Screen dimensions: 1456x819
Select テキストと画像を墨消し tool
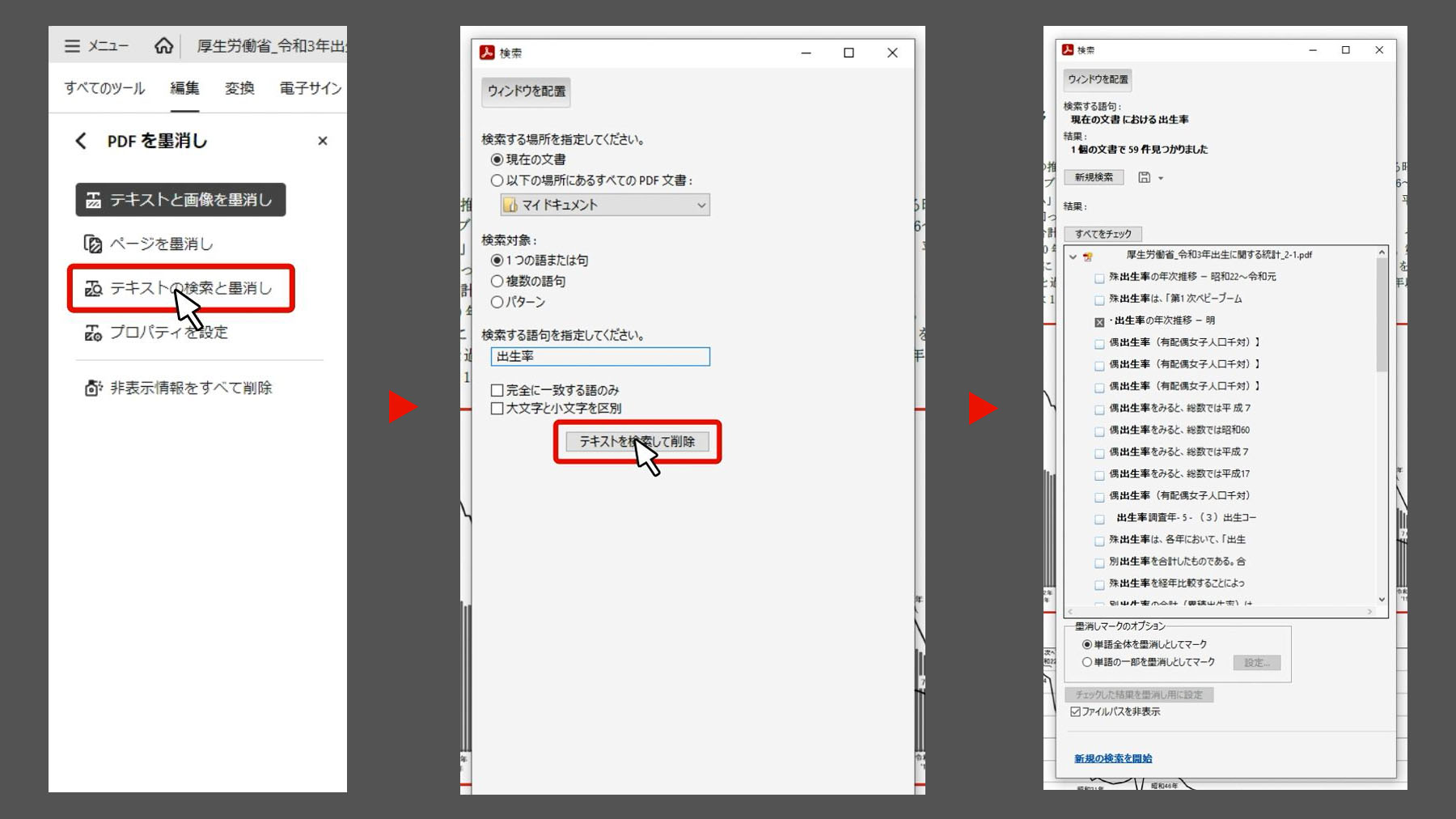180,200
